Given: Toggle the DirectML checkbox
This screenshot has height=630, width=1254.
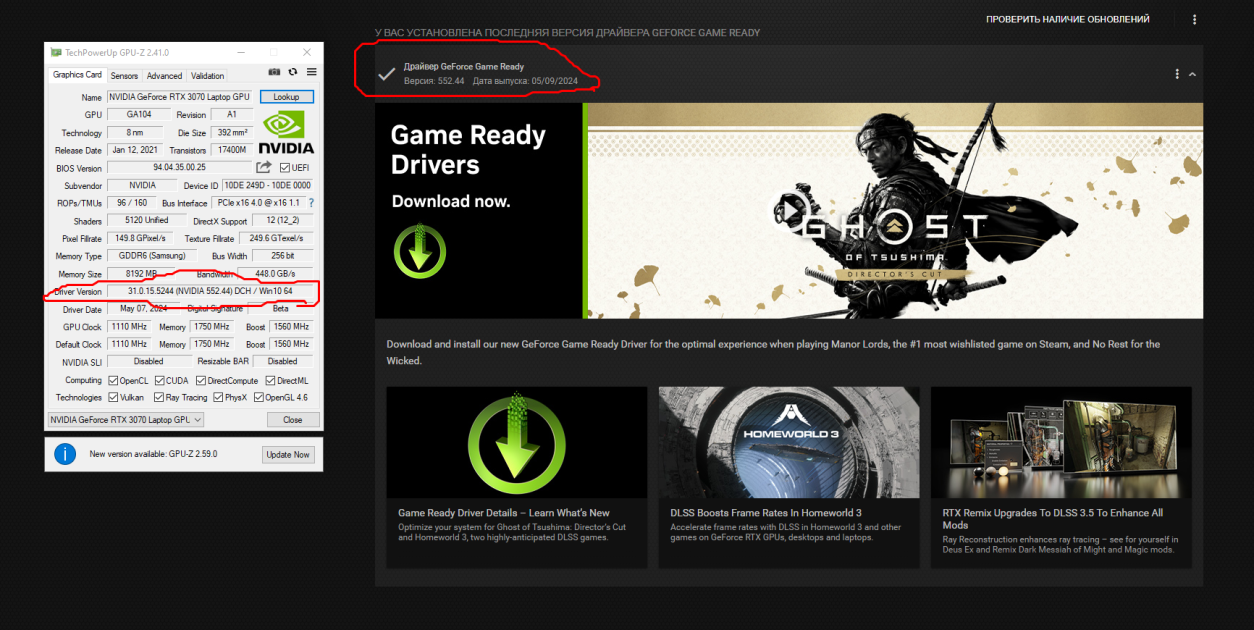Looking at the screenshot, I should 270,380.
